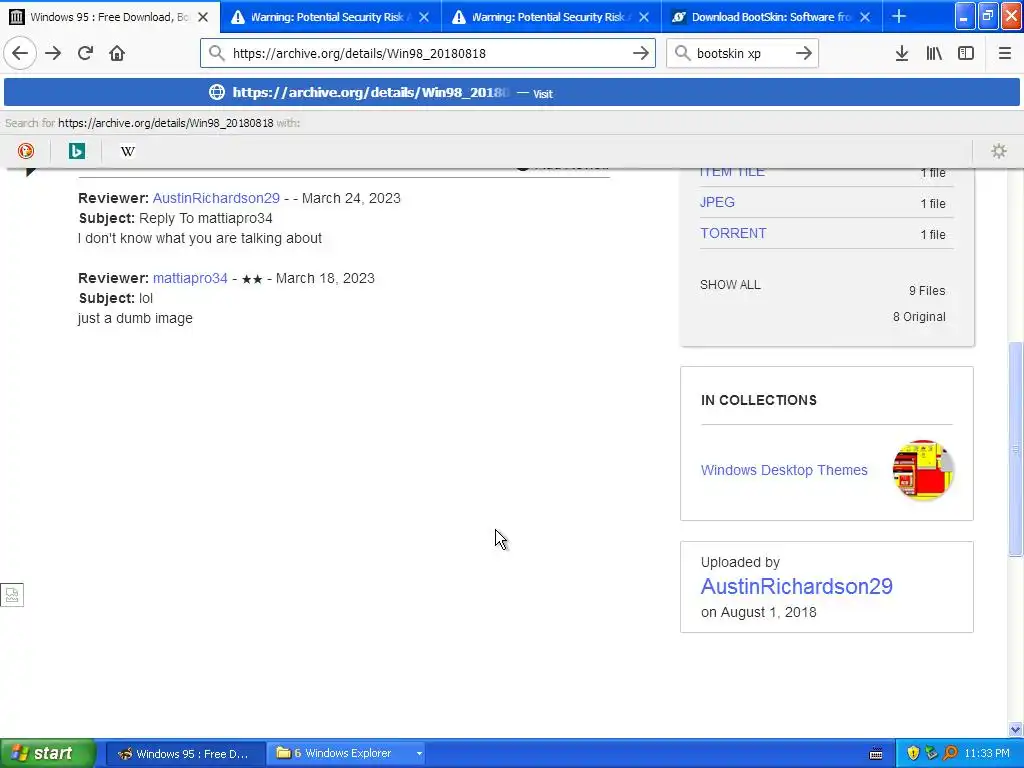This screenshot has height=768, width=1024.
Task: Open Windows Desktop Themes collection link
Action: [784, 470]
